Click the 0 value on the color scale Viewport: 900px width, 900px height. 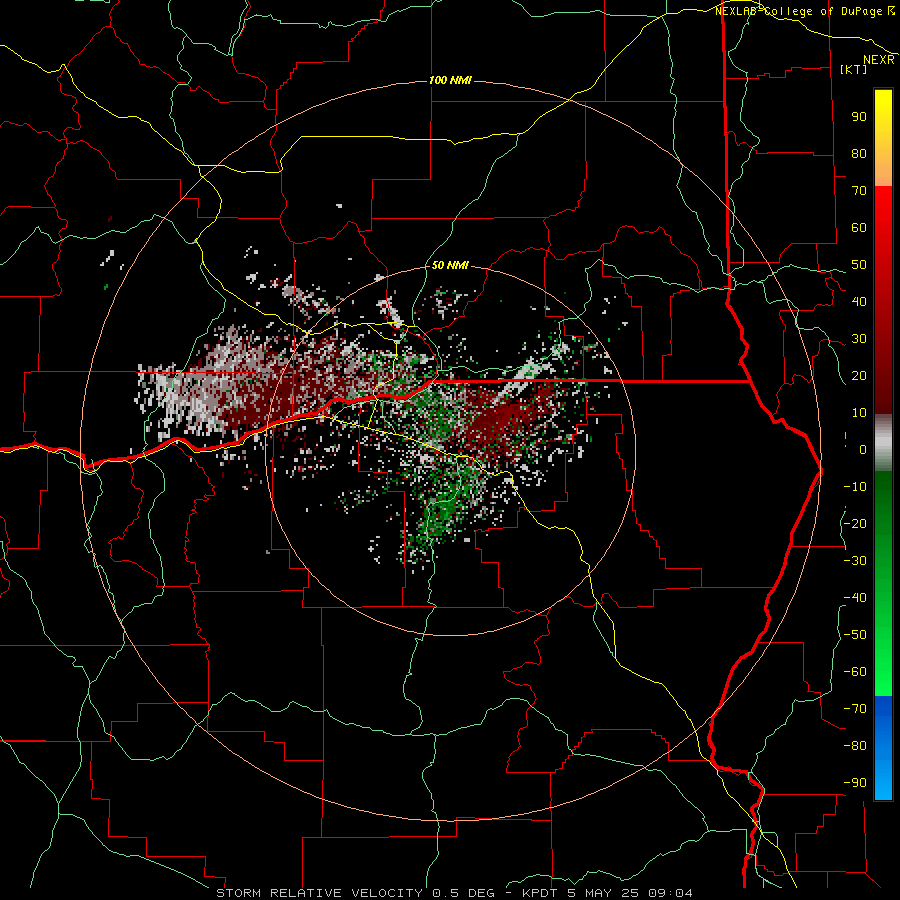point(863,449)
